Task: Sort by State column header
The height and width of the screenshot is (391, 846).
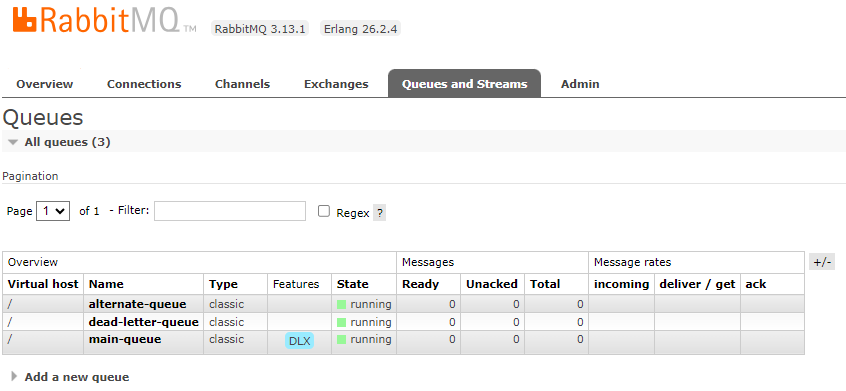Action: (x=353, y=284)
